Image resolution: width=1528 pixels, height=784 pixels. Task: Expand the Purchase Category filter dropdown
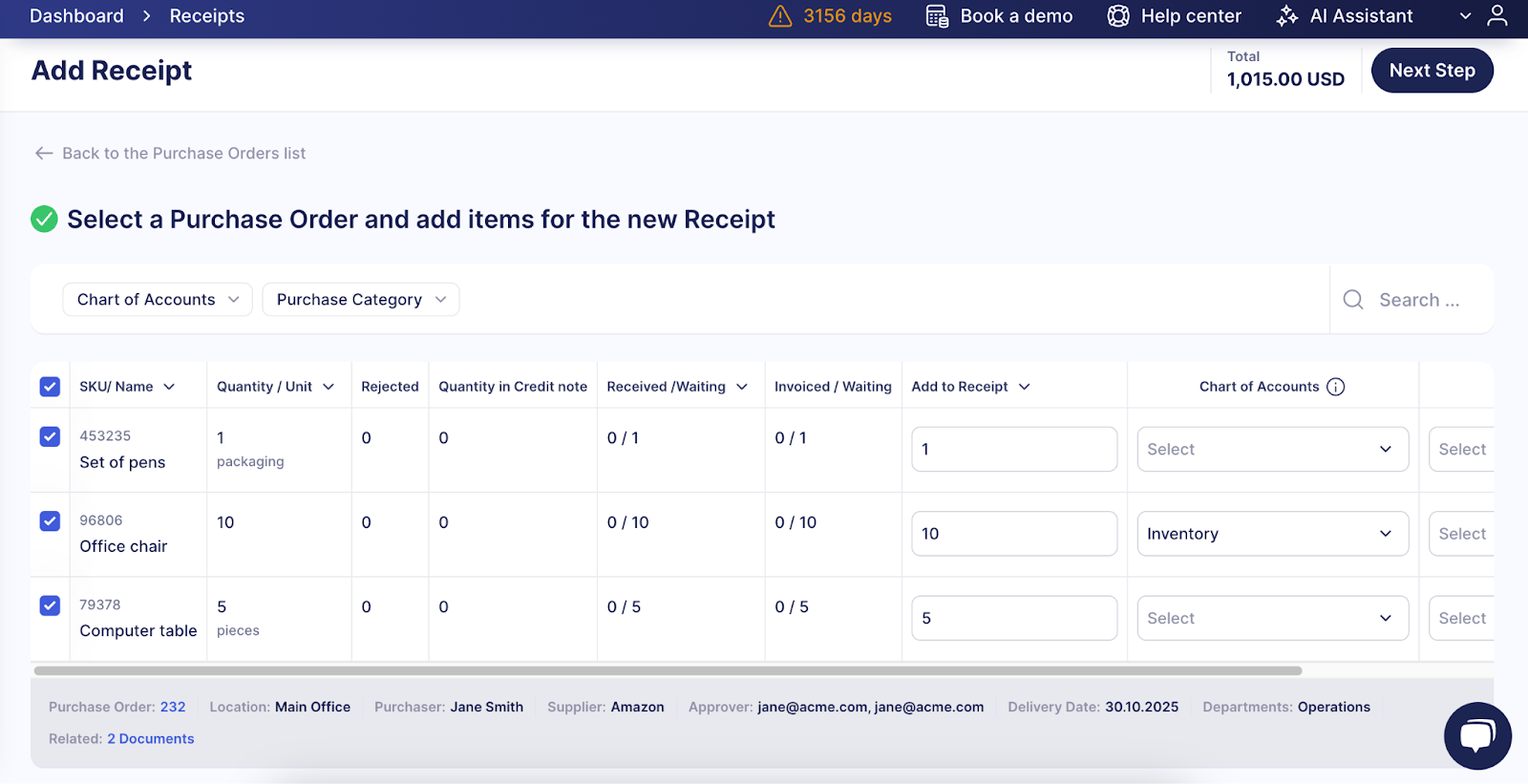click(360, 300)
